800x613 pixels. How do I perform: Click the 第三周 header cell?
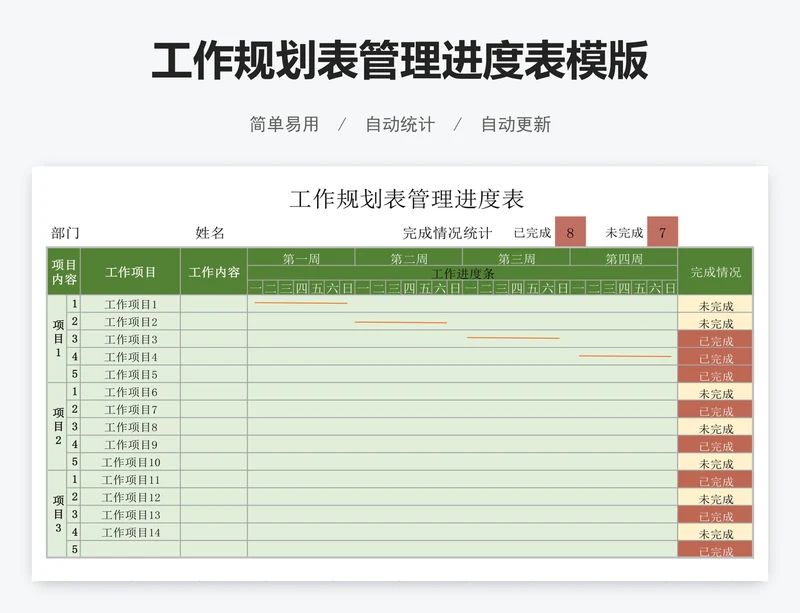pyautogui.click(x=516, y=258)
